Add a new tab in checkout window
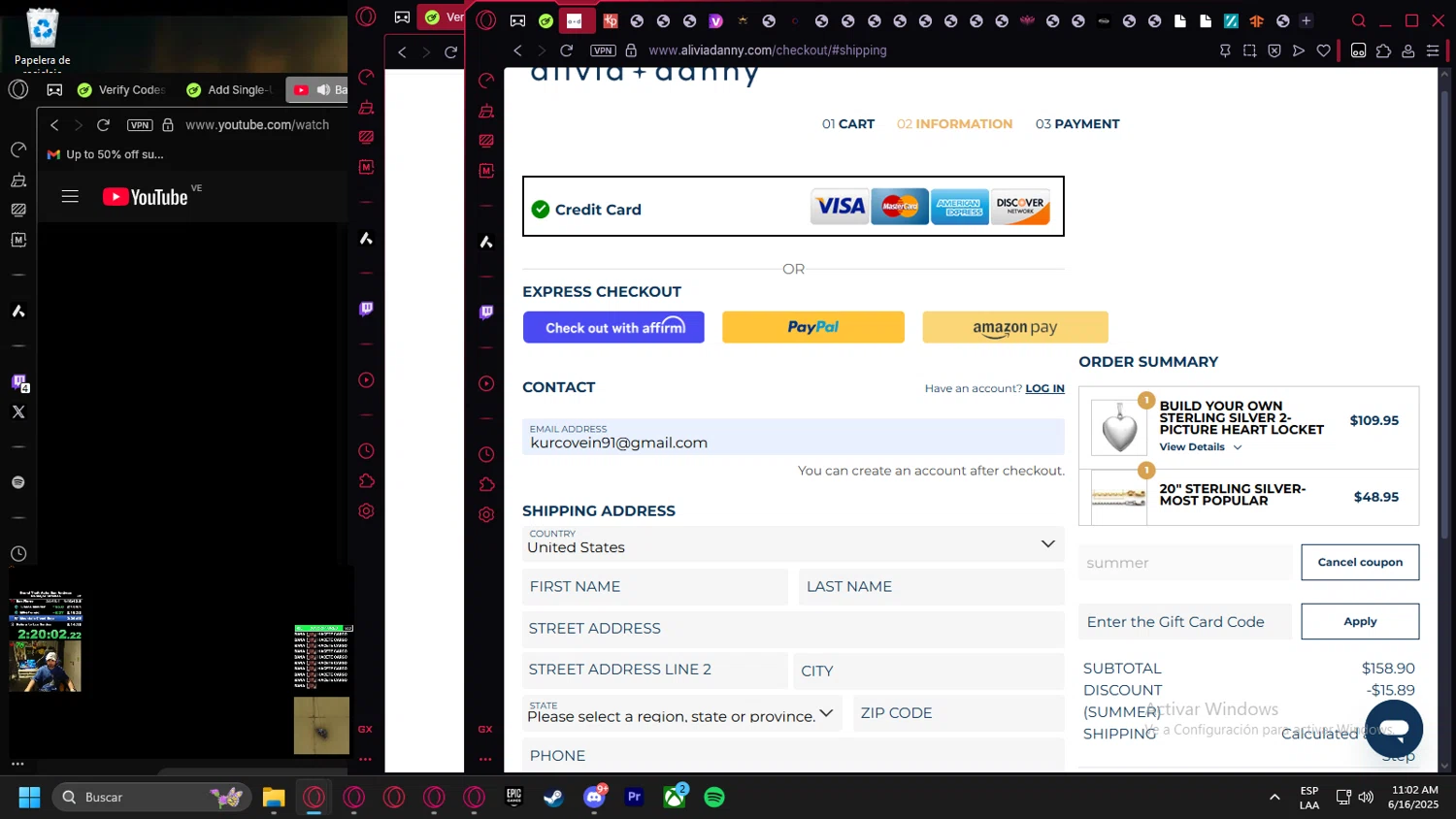 click(1307, 20)
